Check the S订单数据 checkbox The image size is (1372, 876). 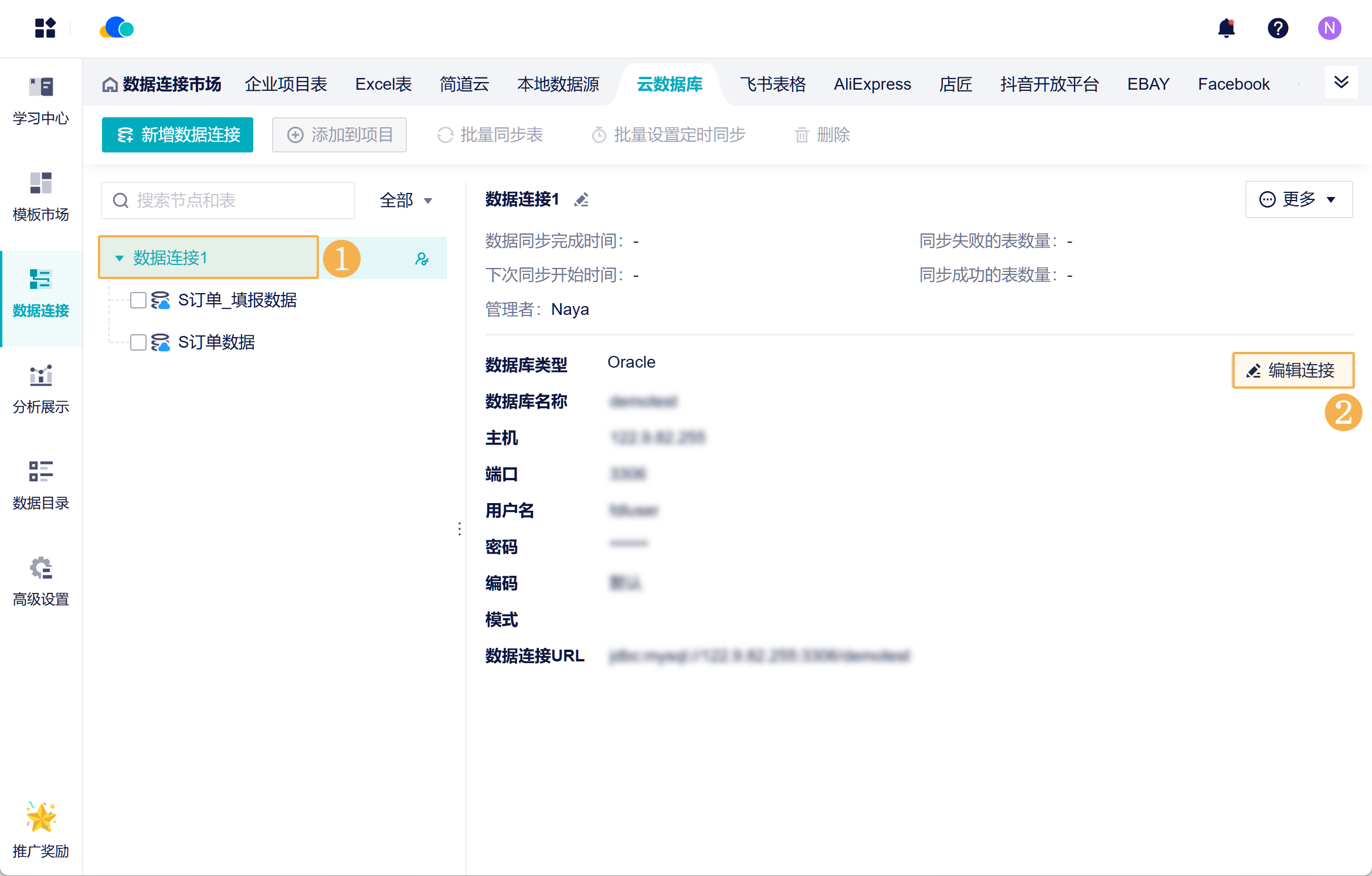[138, 342]
